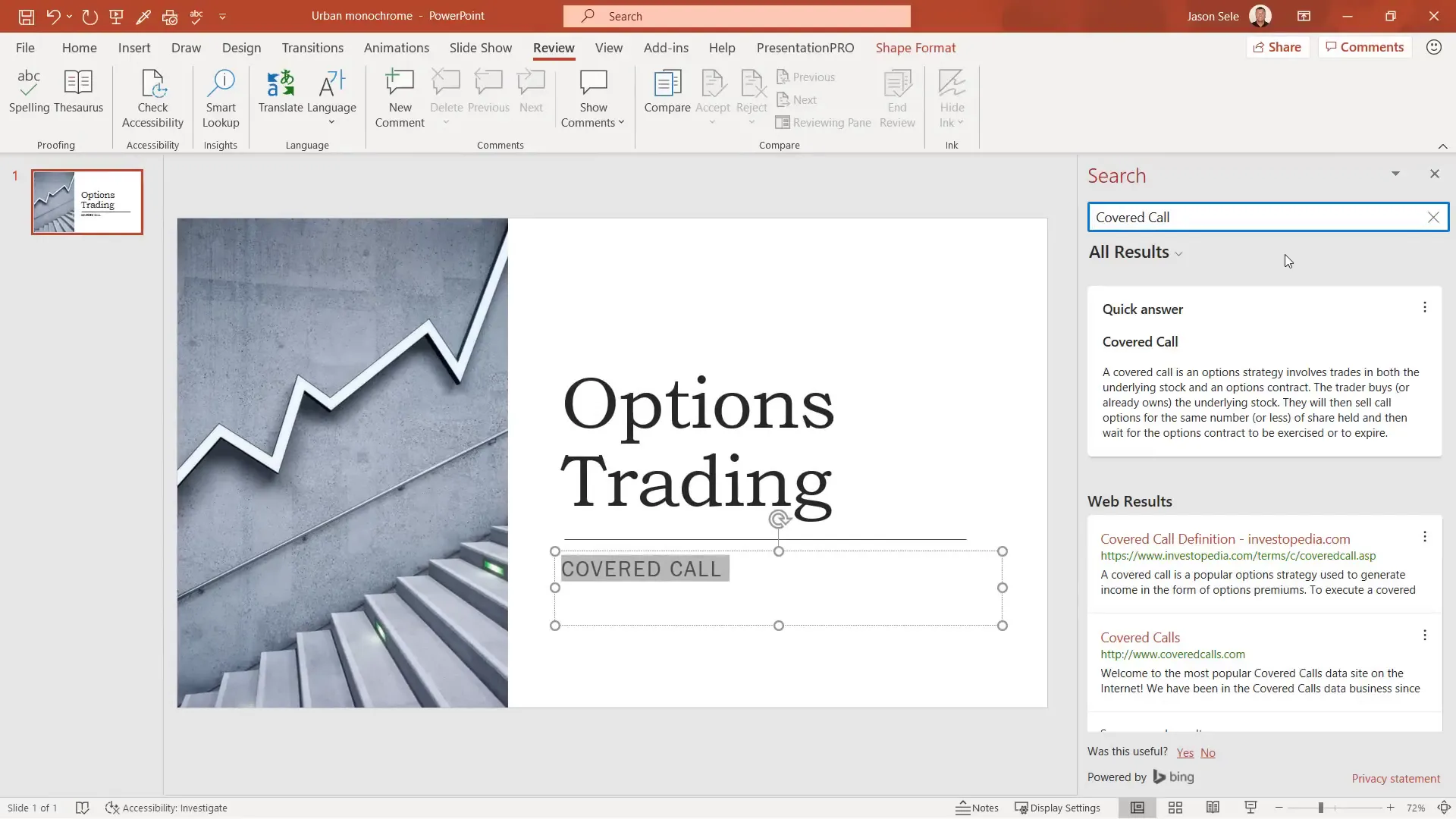Viewport: 1456px width, 819px height.
Task: Customize Quick Access Toolbar dropdown
Action: tap(222, 16)
